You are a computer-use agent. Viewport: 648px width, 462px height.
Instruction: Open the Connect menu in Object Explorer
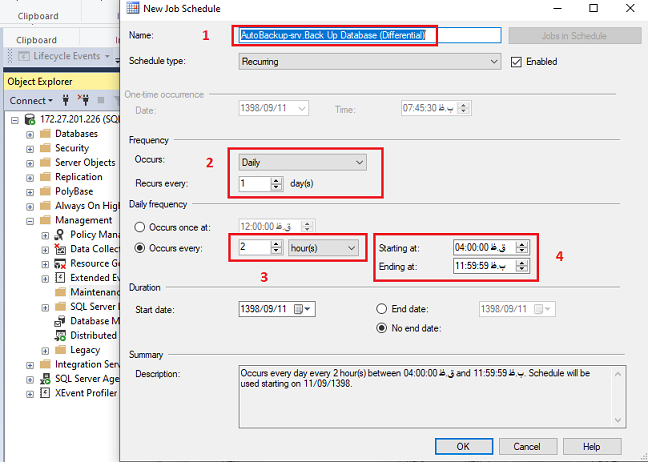(x=30, y=100)
